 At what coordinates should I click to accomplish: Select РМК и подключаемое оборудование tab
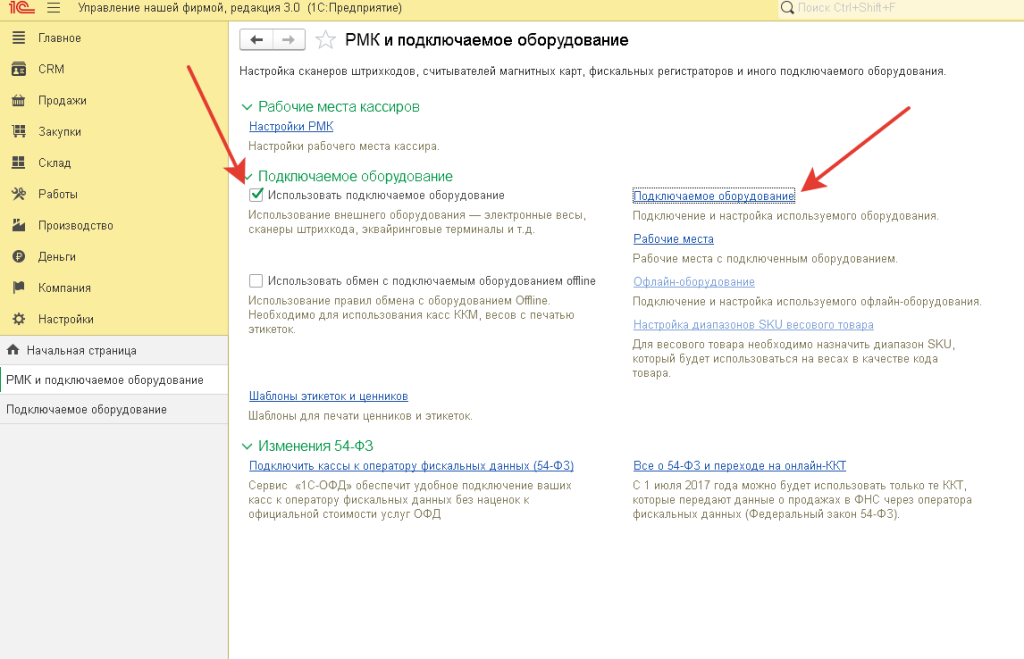114,380
